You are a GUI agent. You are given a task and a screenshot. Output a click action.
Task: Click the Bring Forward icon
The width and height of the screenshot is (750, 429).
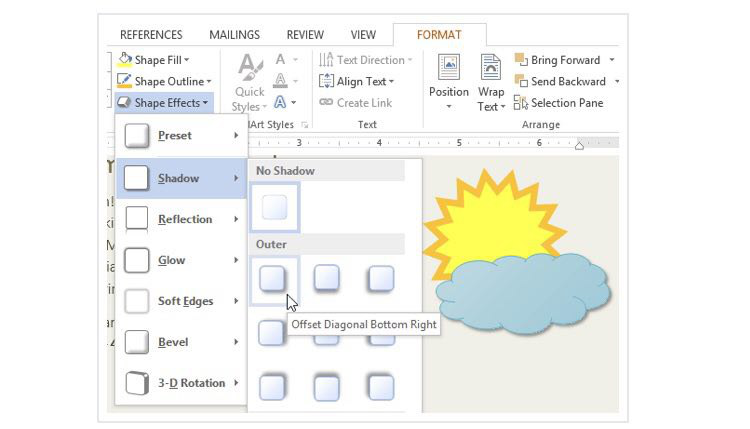coord(522,60)
